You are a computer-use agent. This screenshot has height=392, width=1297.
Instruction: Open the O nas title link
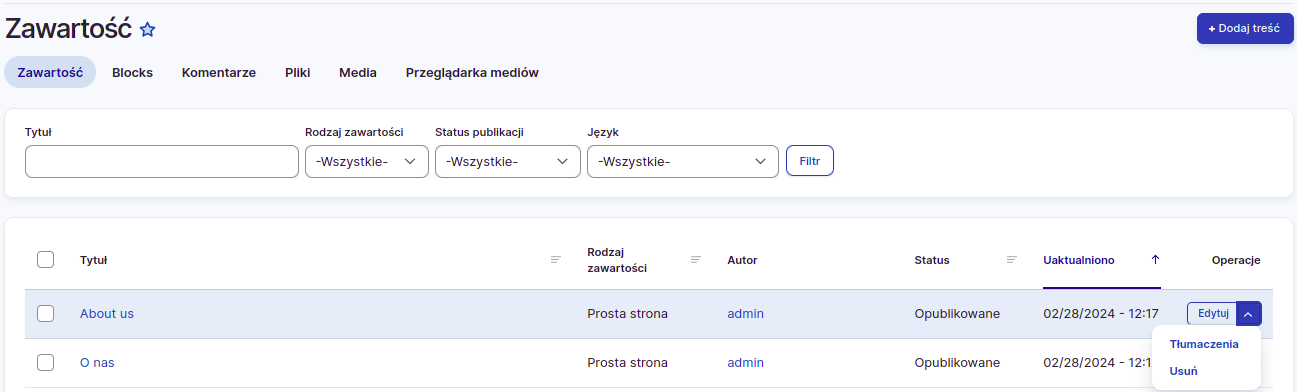click(x=97, y=362)
